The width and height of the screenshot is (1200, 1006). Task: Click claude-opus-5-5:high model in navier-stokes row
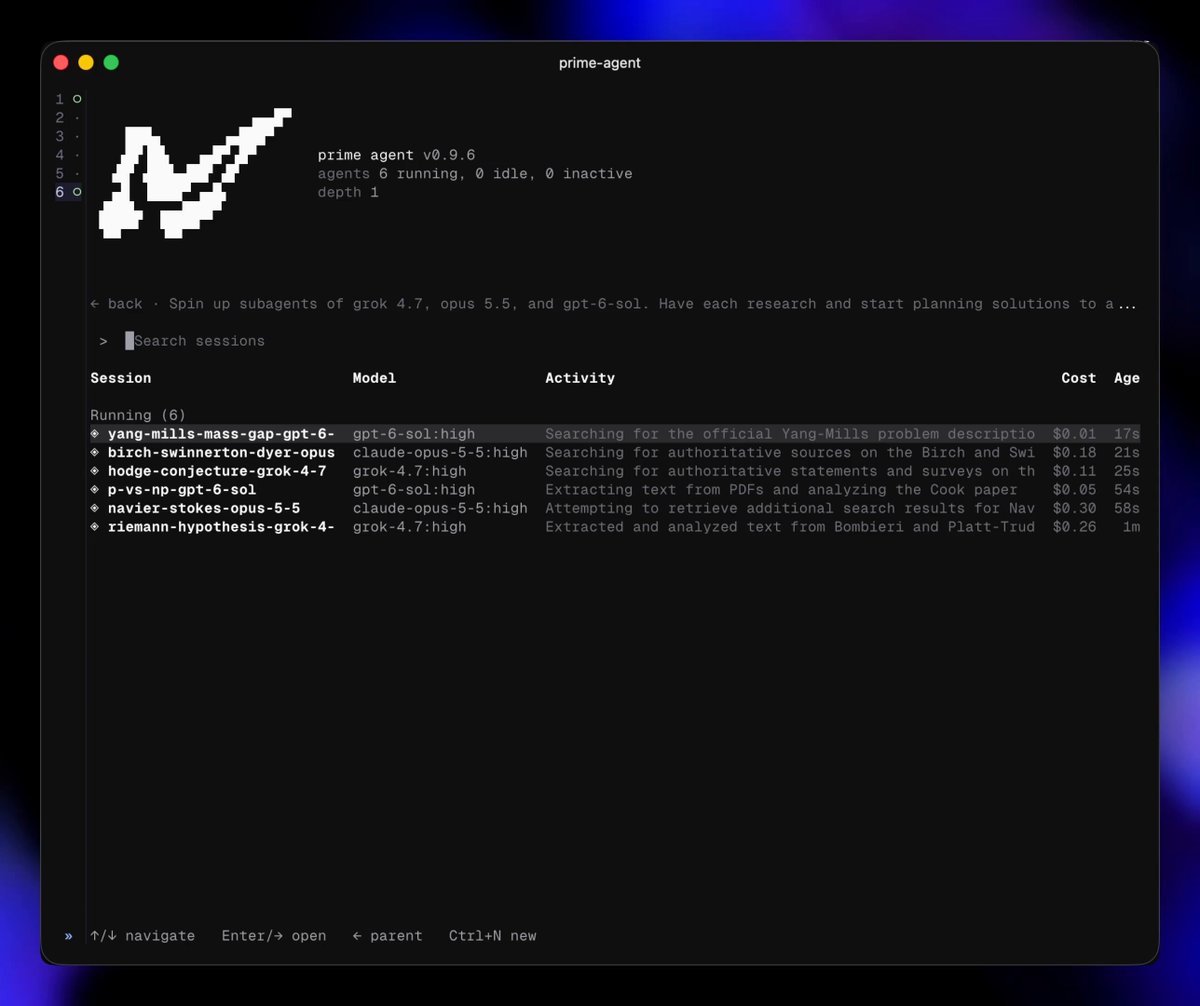coord(440,508)
